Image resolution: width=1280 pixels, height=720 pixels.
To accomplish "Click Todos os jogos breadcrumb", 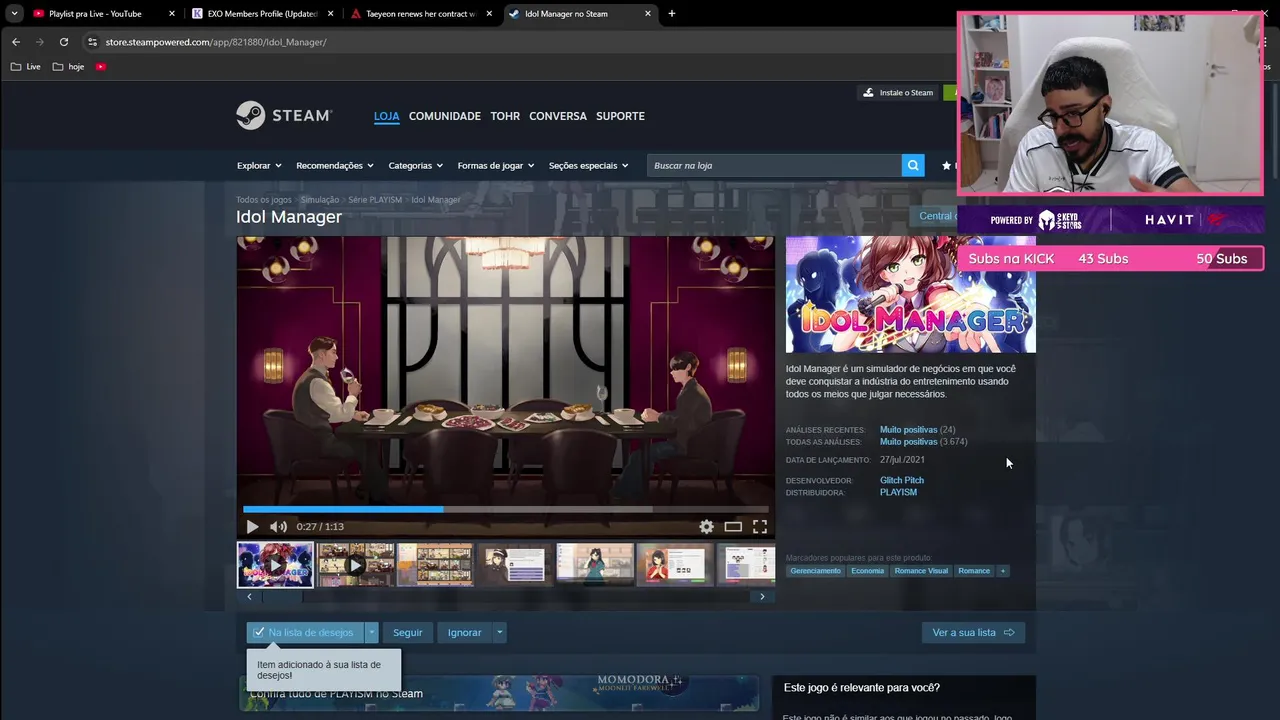I will click(x=264, y=200).
